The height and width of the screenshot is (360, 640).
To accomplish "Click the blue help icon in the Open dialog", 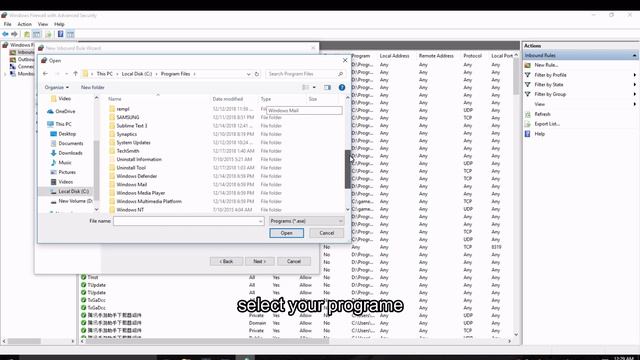I will [342, 87].
